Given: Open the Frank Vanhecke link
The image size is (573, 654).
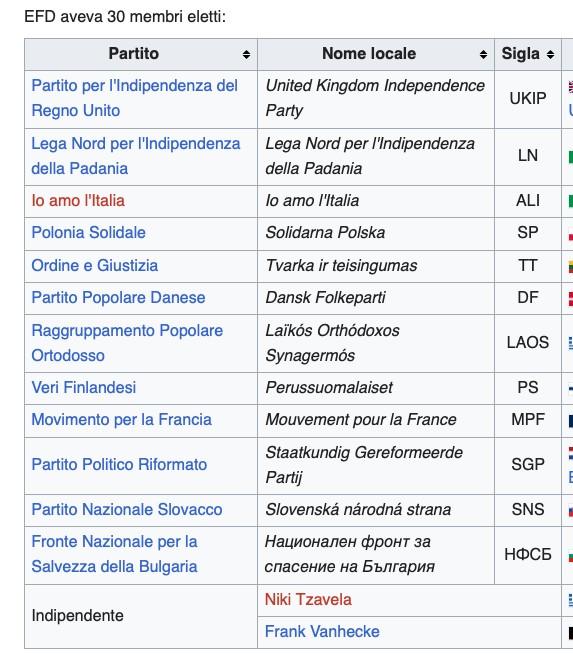Looking at the screenshot, I should tap(322, 631).
